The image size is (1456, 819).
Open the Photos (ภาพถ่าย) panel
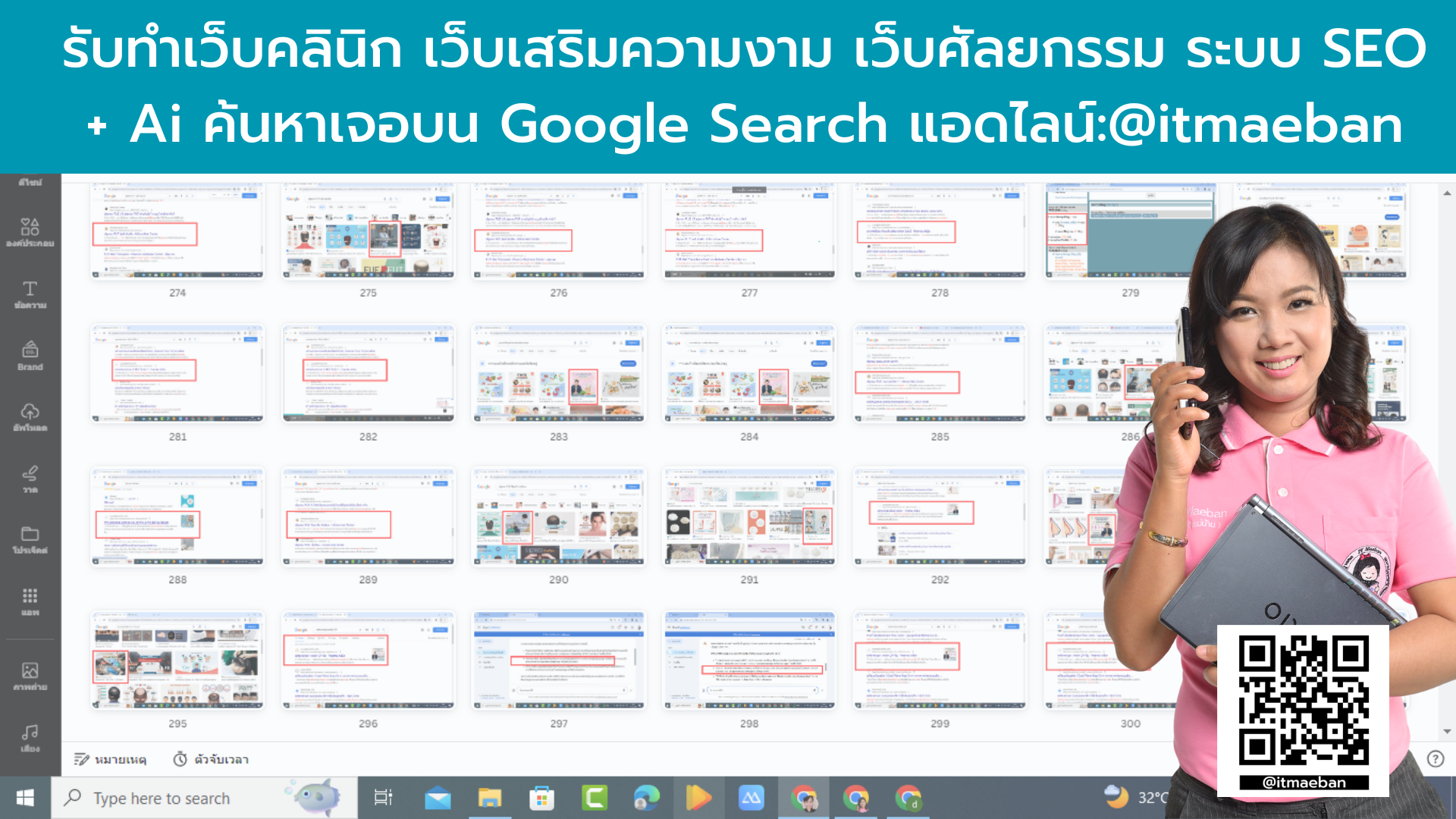click(30, 676)
